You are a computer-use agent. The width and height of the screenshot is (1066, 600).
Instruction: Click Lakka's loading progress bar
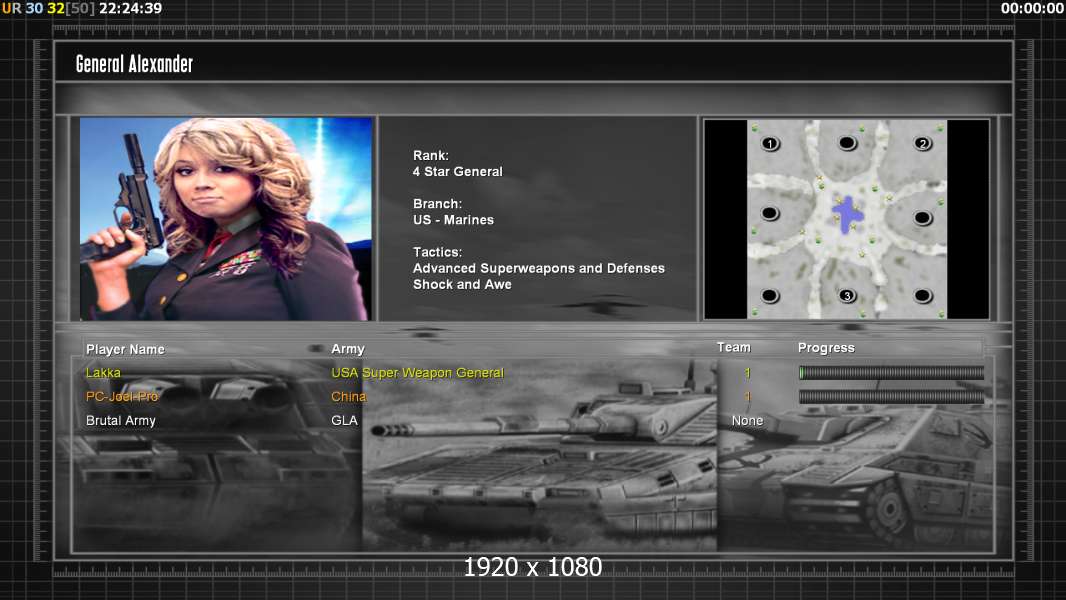(x=891, y=372)
